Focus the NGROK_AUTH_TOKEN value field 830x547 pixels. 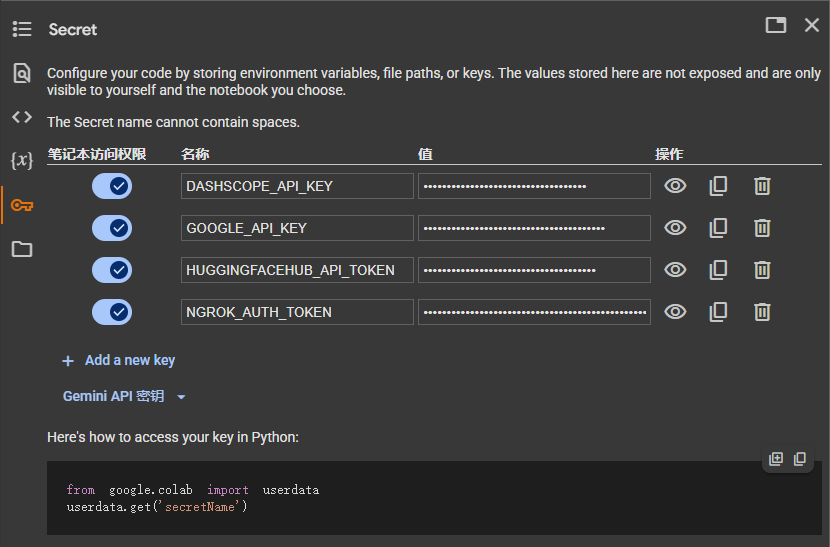tap(534, 312)
